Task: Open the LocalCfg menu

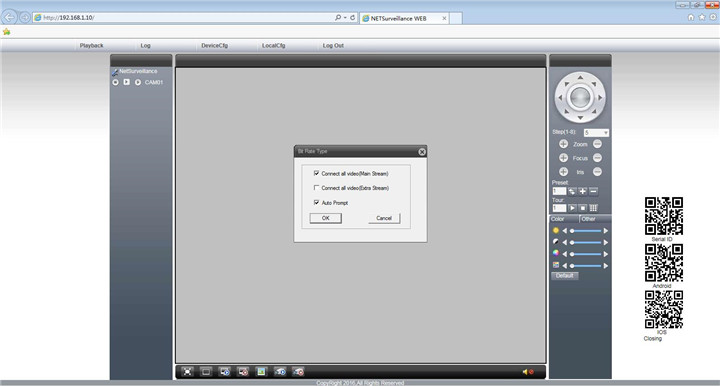Action: pos(273,45)
